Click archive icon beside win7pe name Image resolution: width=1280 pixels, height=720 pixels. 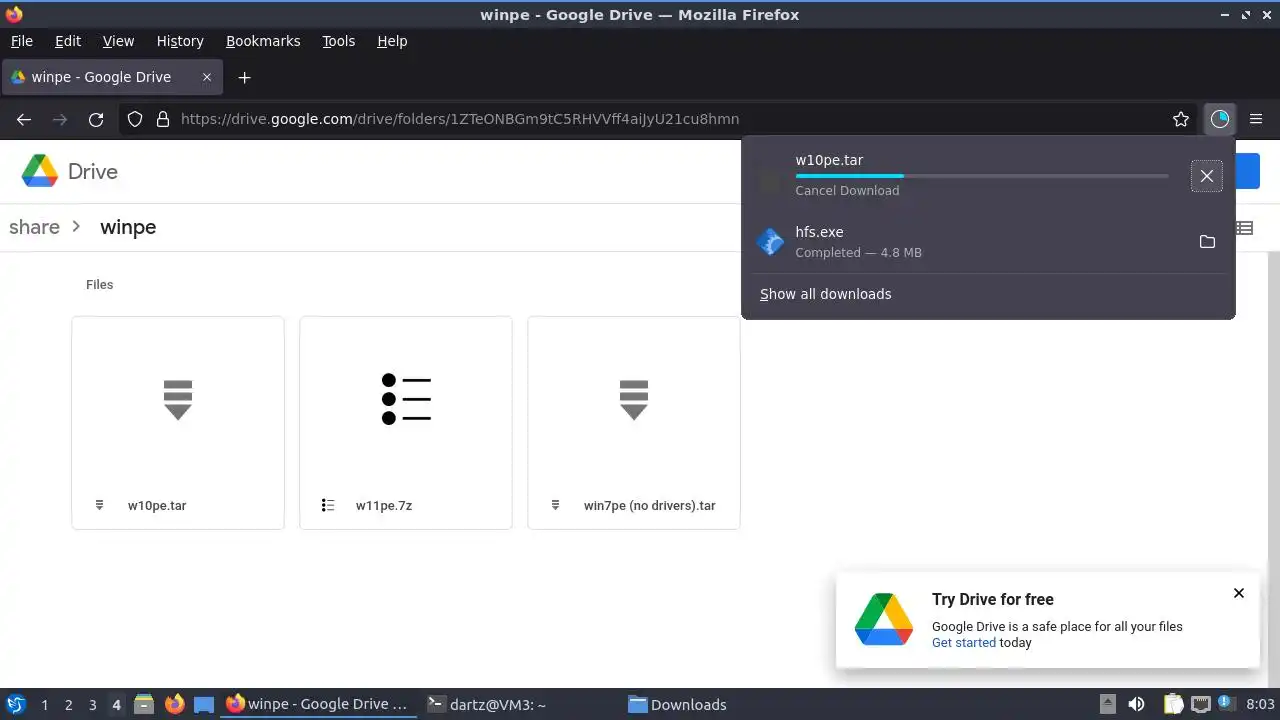point(555,505)
